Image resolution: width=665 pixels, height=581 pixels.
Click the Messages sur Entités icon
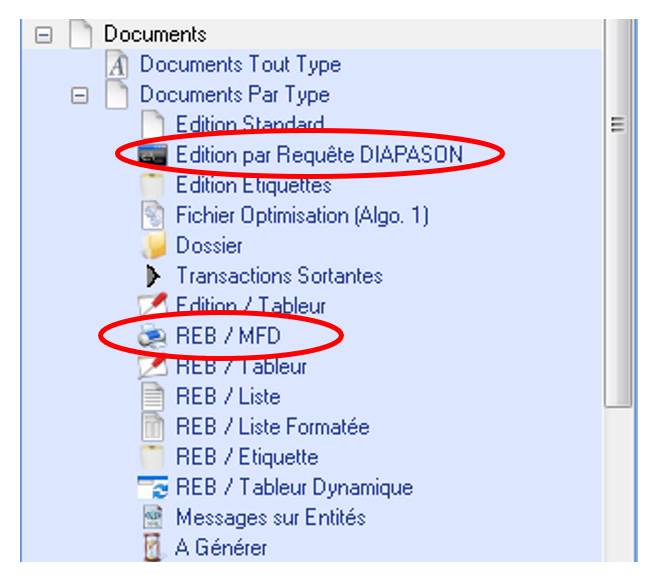152,518
